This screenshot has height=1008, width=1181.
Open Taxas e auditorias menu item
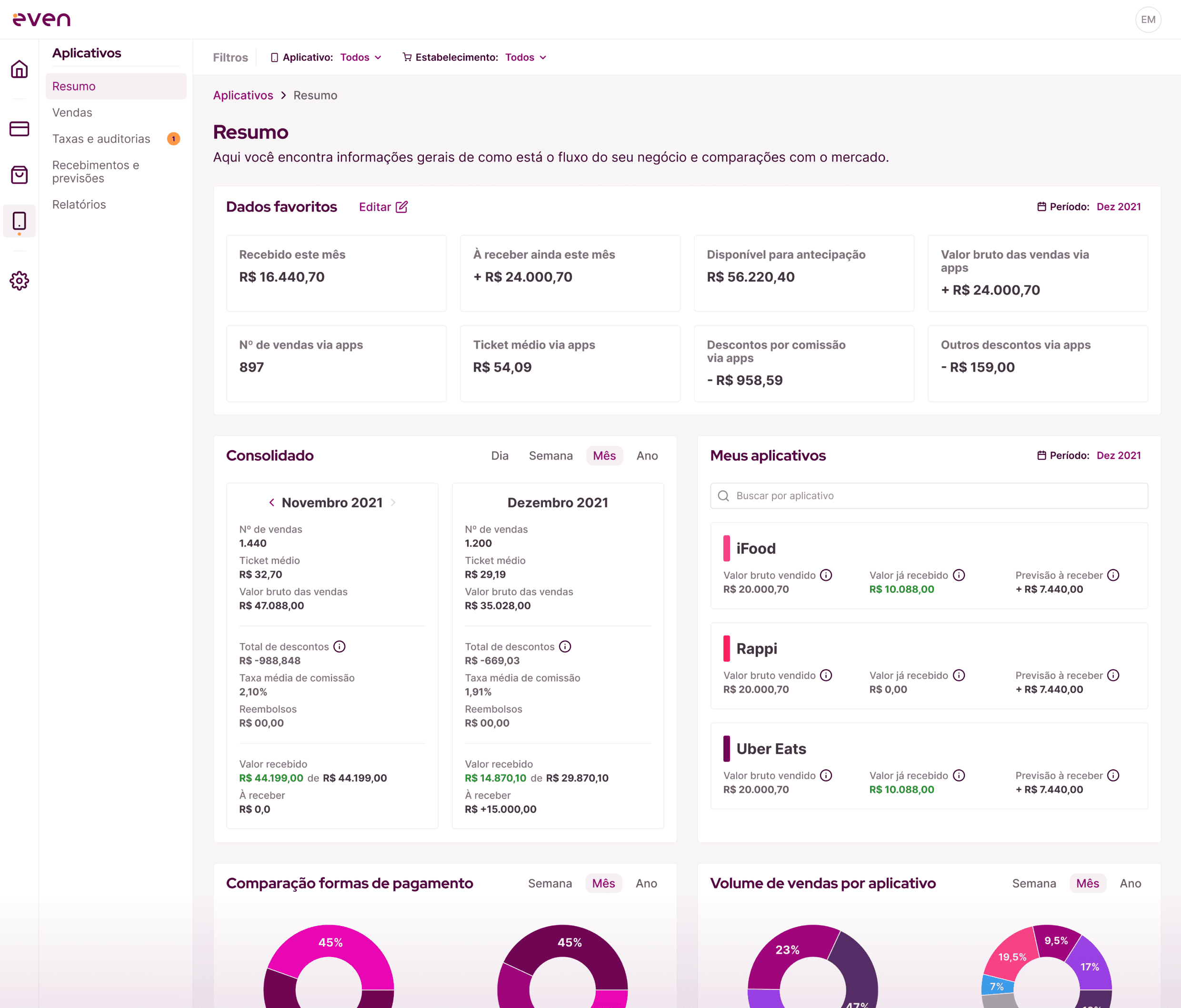101,139
